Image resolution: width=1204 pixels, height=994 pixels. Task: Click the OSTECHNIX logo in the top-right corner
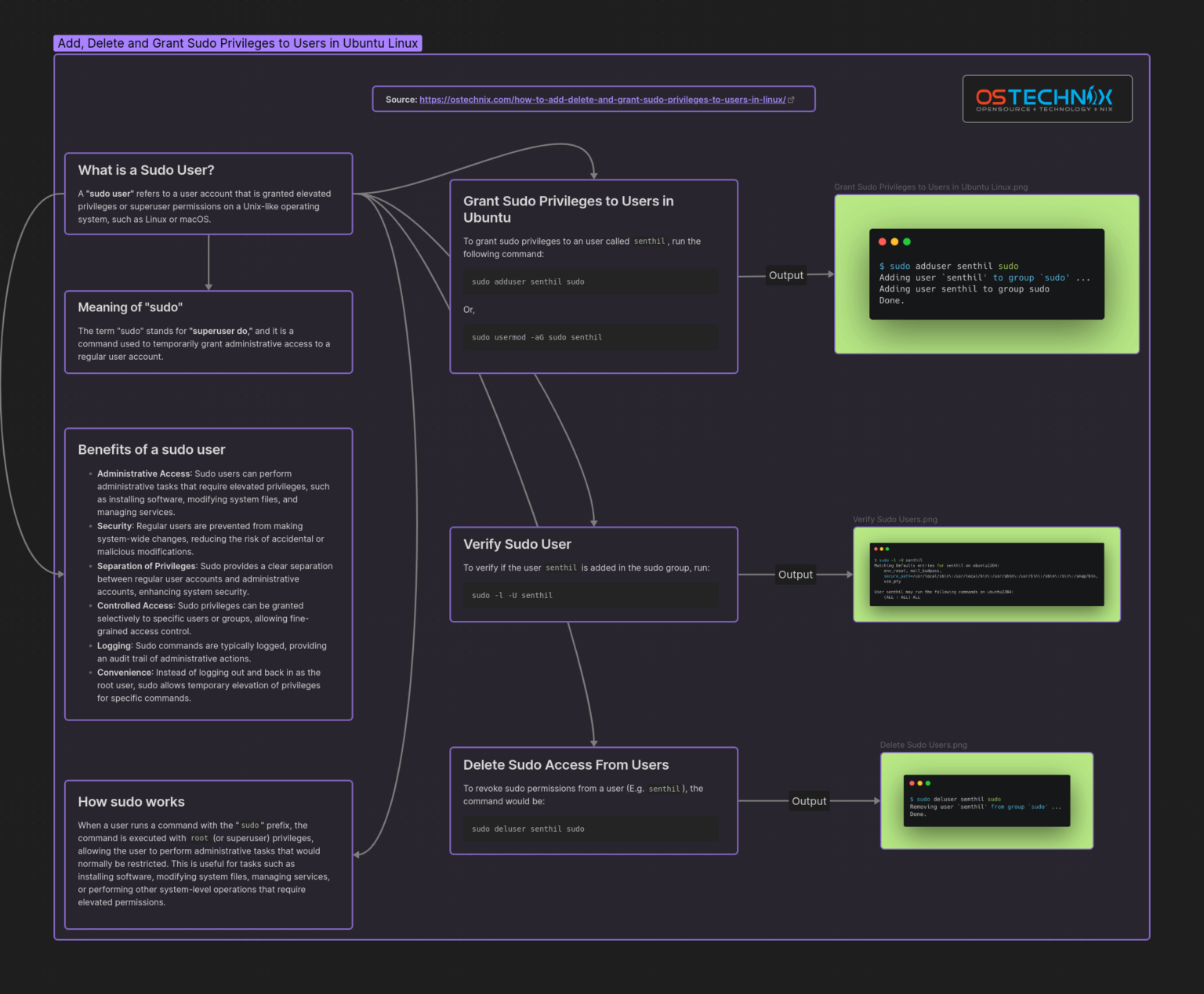pos(1046,99)
